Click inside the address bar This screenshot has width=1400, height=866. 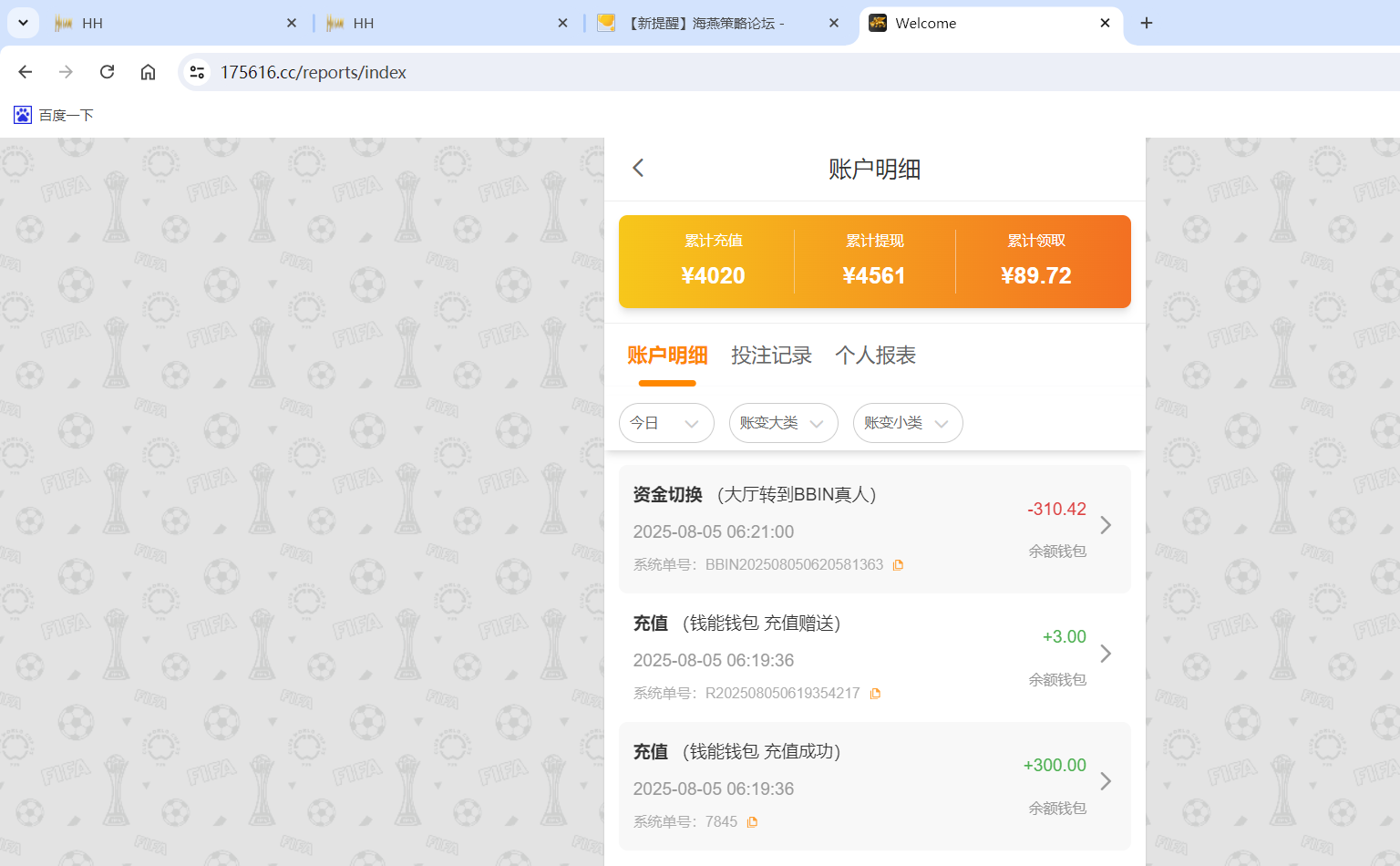tap(547, 72)
